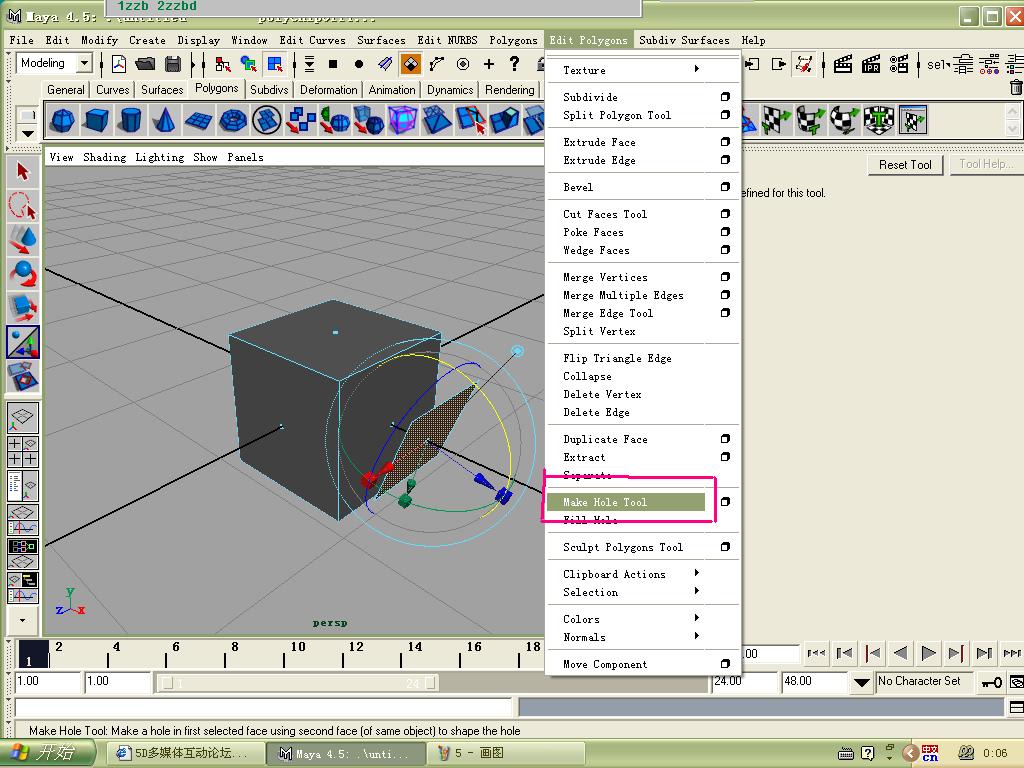
Task: Create a polygon cylinder from shelf
Action: [131, 120]
